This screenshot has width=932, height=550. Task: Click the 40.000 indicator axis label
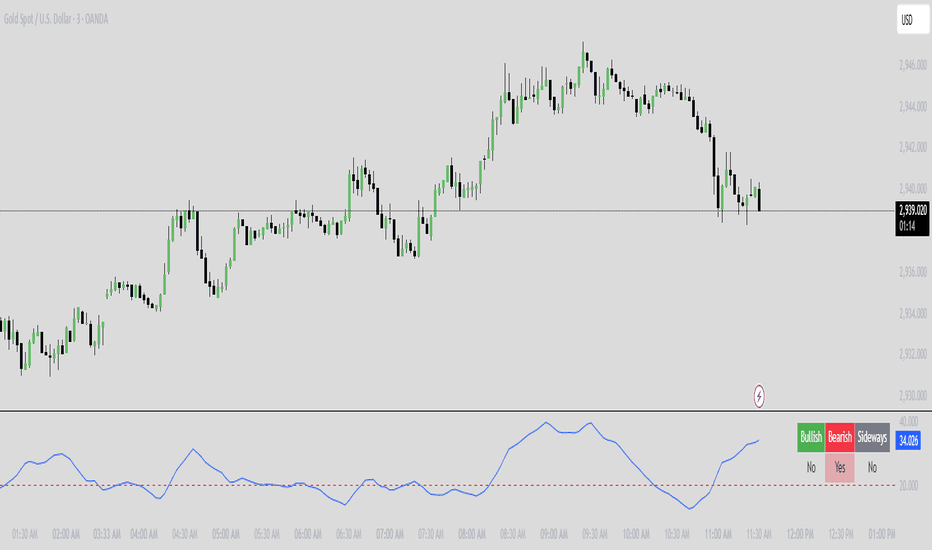[x=908, y=422]
